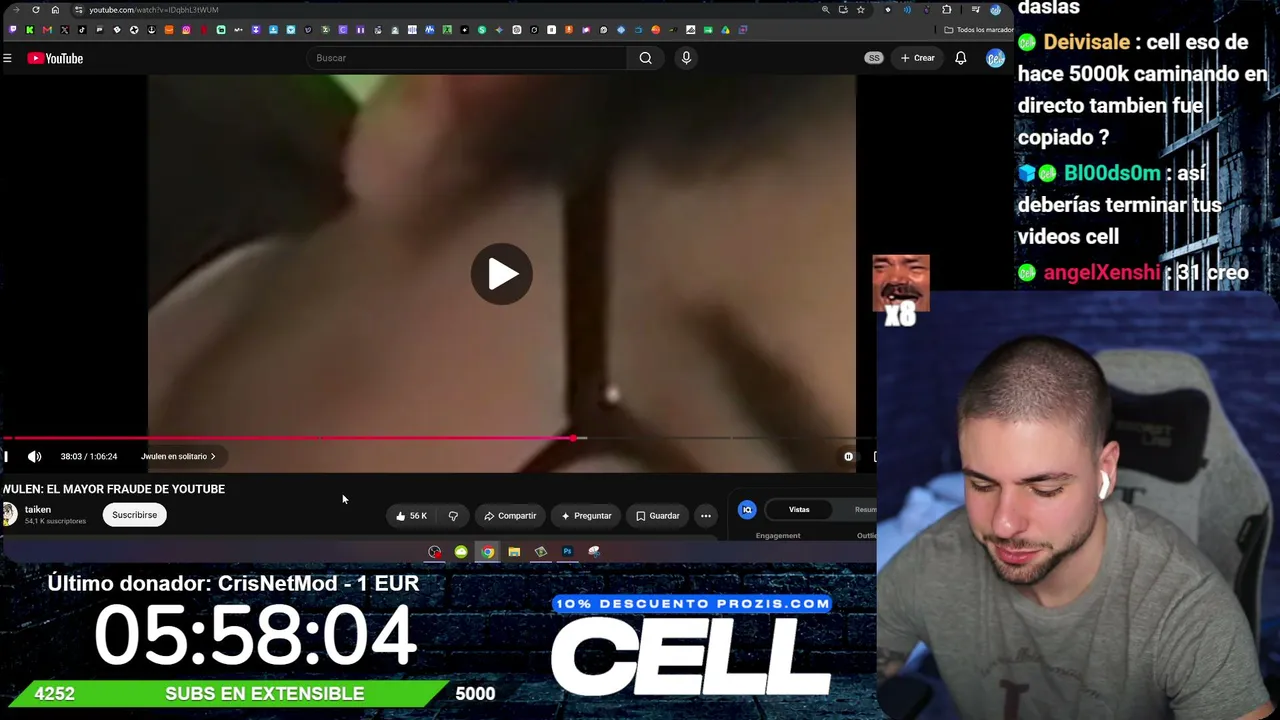This screenshot has width=1280, height=720.
Task: Click the zoom magnifier in the address bar
Action: click(x=825, y=10)
